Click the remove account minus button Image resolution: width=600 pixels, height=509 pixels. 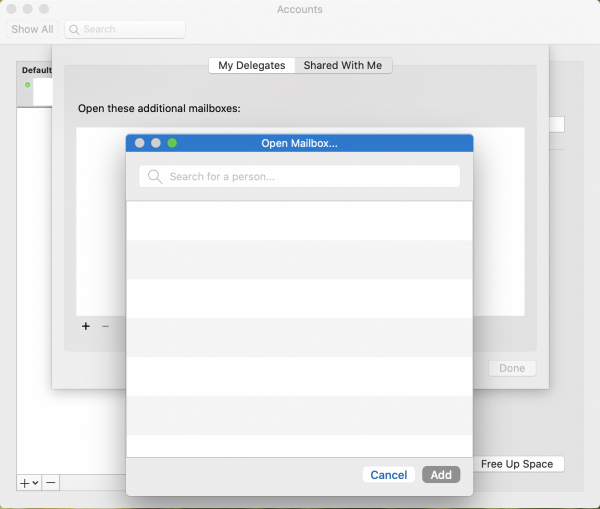pos(51,482)
